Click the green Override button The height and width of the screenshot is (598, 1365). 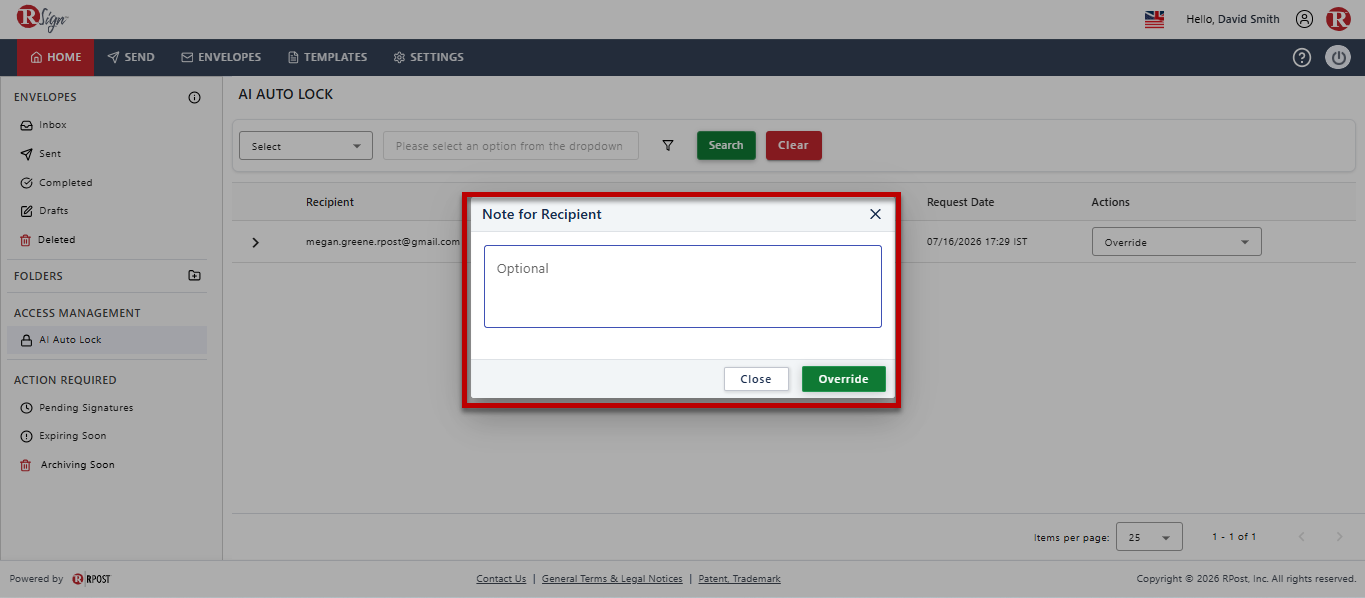coord(843,379)
